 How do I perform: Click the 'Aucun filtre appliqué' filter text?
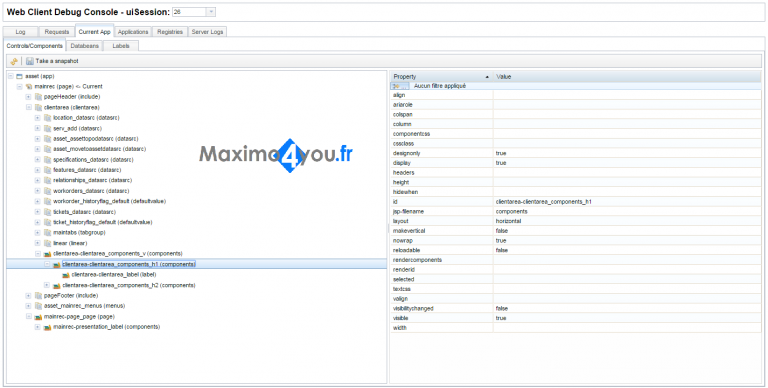[x=440, y=86]
